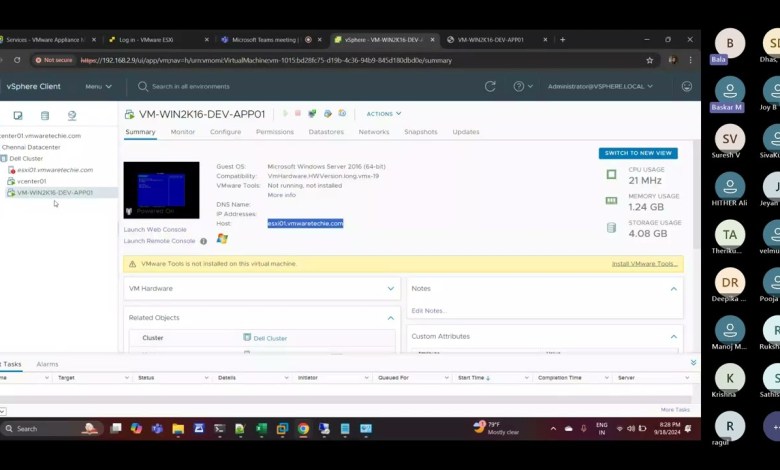Switch to the Monitor tab
Image resolution: width=780 pixels, height=470 pixels.
183,132
